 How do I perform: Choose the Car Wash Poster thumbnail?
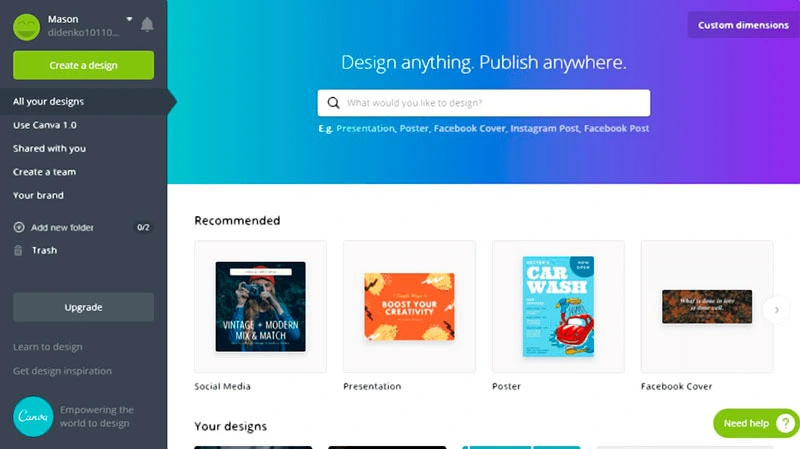(x=558, y=306)
